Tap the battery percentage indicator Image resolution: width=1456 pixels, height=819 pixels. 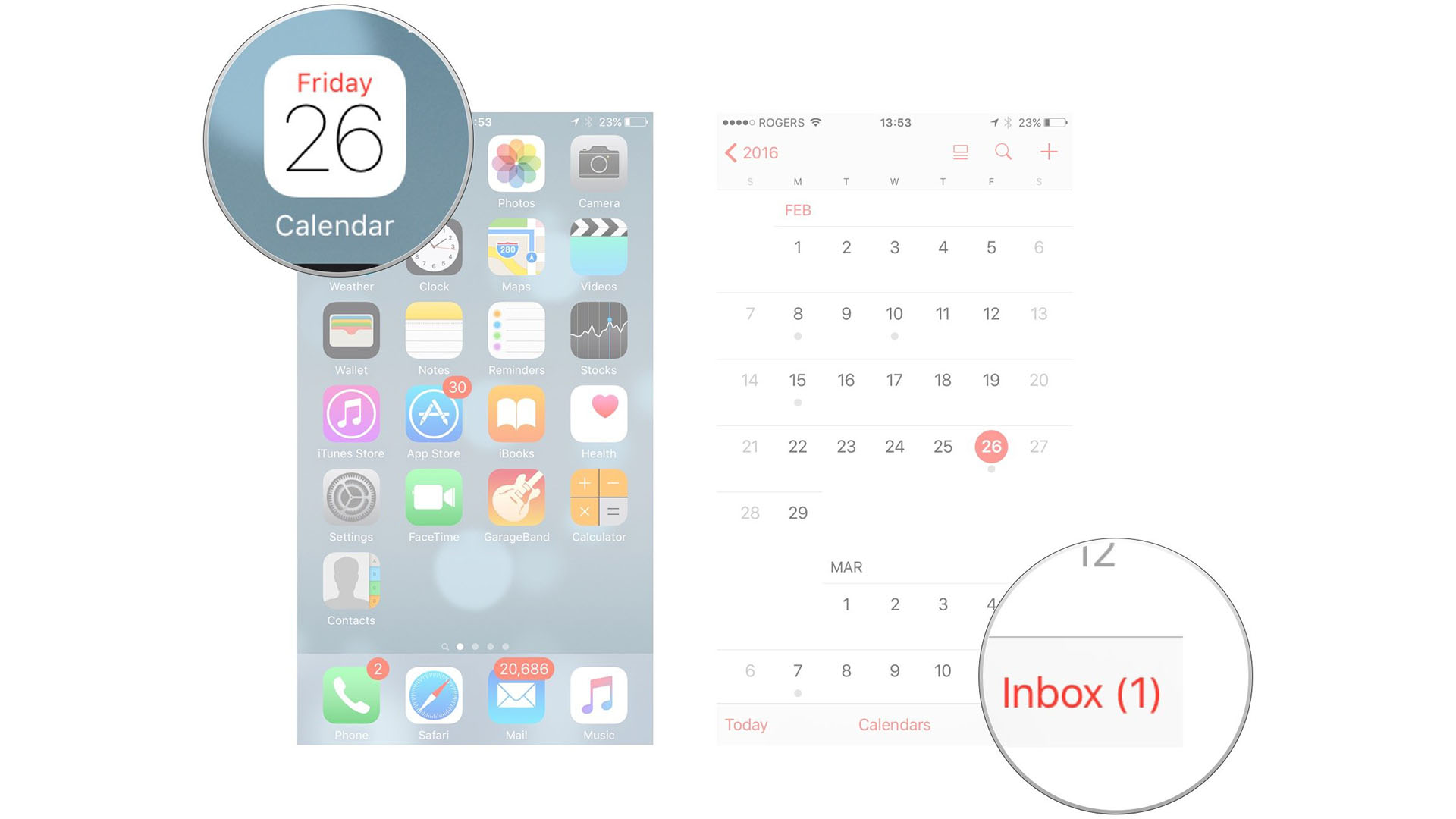click(x=1035, y=123)
